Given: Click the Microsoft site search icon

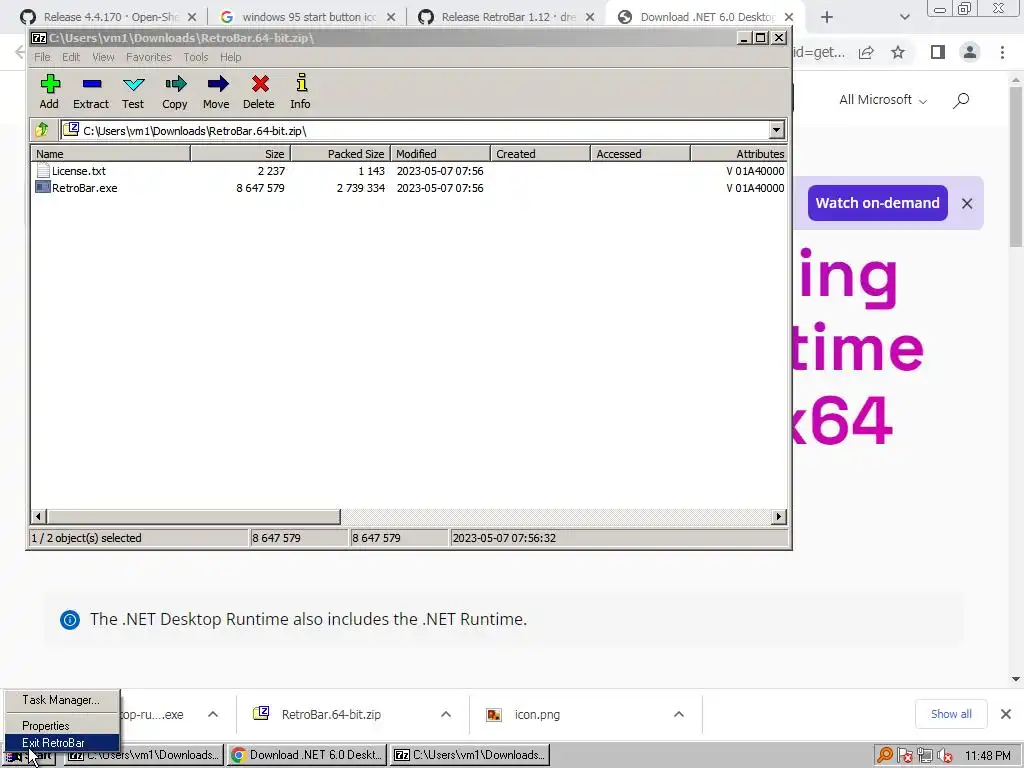Looking at the screenshot, I should click(961, 100).
